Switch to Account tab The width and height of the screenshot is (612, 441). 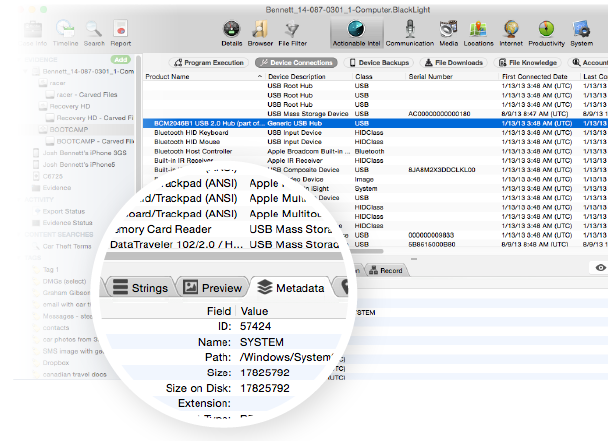click(589, 62)
